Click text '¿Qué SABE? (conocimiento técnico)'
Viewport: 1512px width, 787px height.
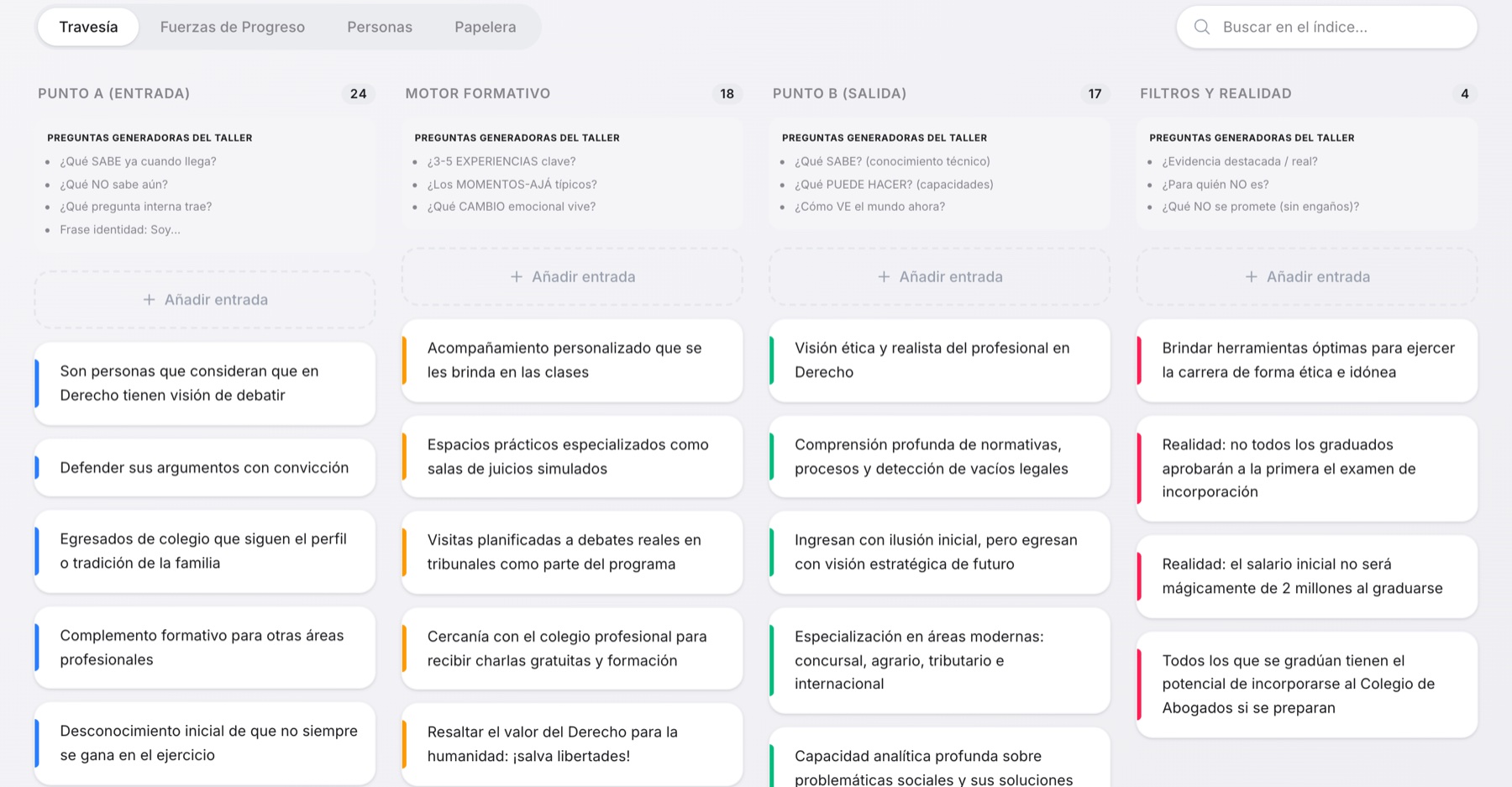click(x=892, y=161)
